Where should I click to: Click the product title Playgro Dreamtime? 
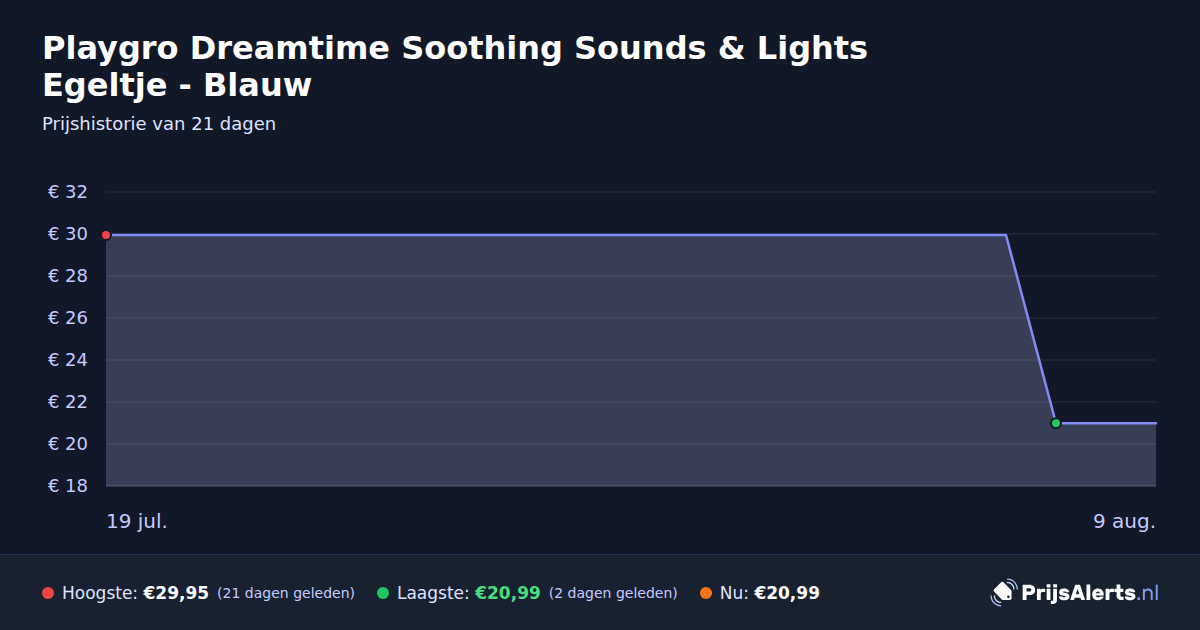(x=455, y=66)
